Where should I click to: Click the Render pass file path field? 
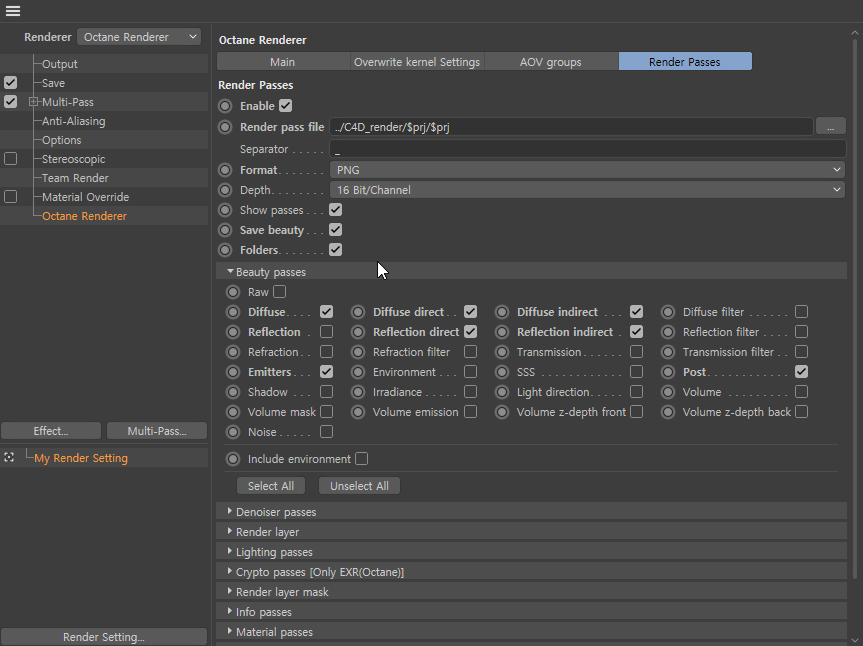click(571, 127)
